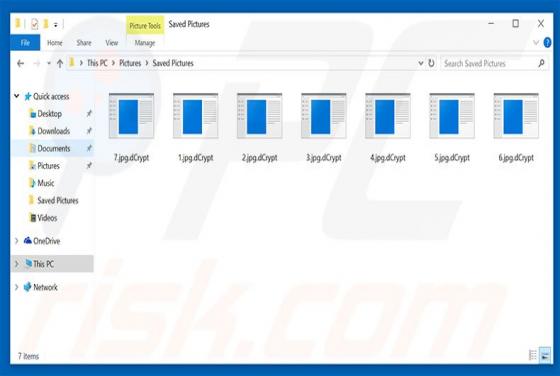The image size is (560, 376).
Task: Click the search magnifier icon
Action: [x=541, y=63]
